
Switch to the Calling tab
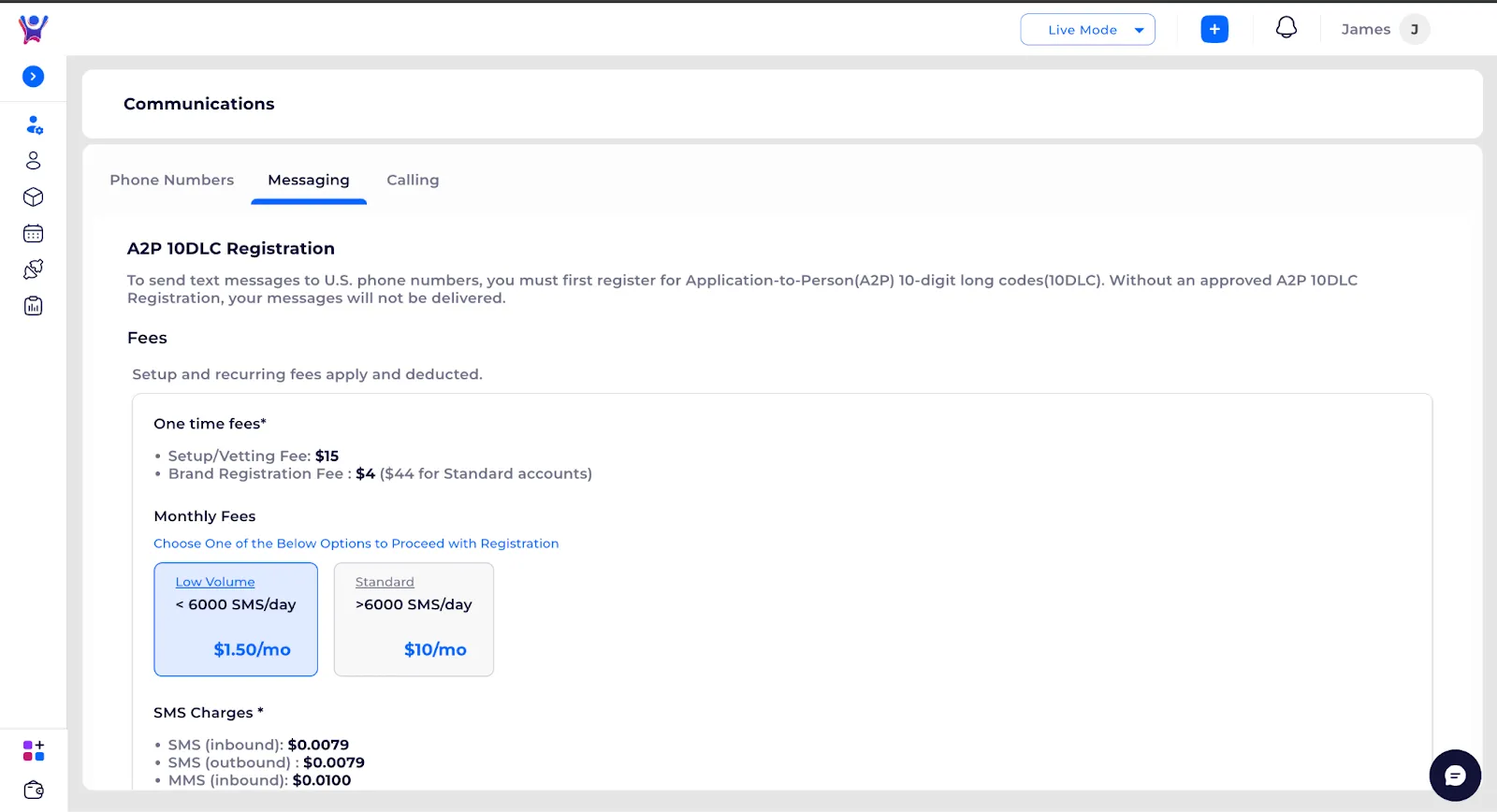point(413,180)
